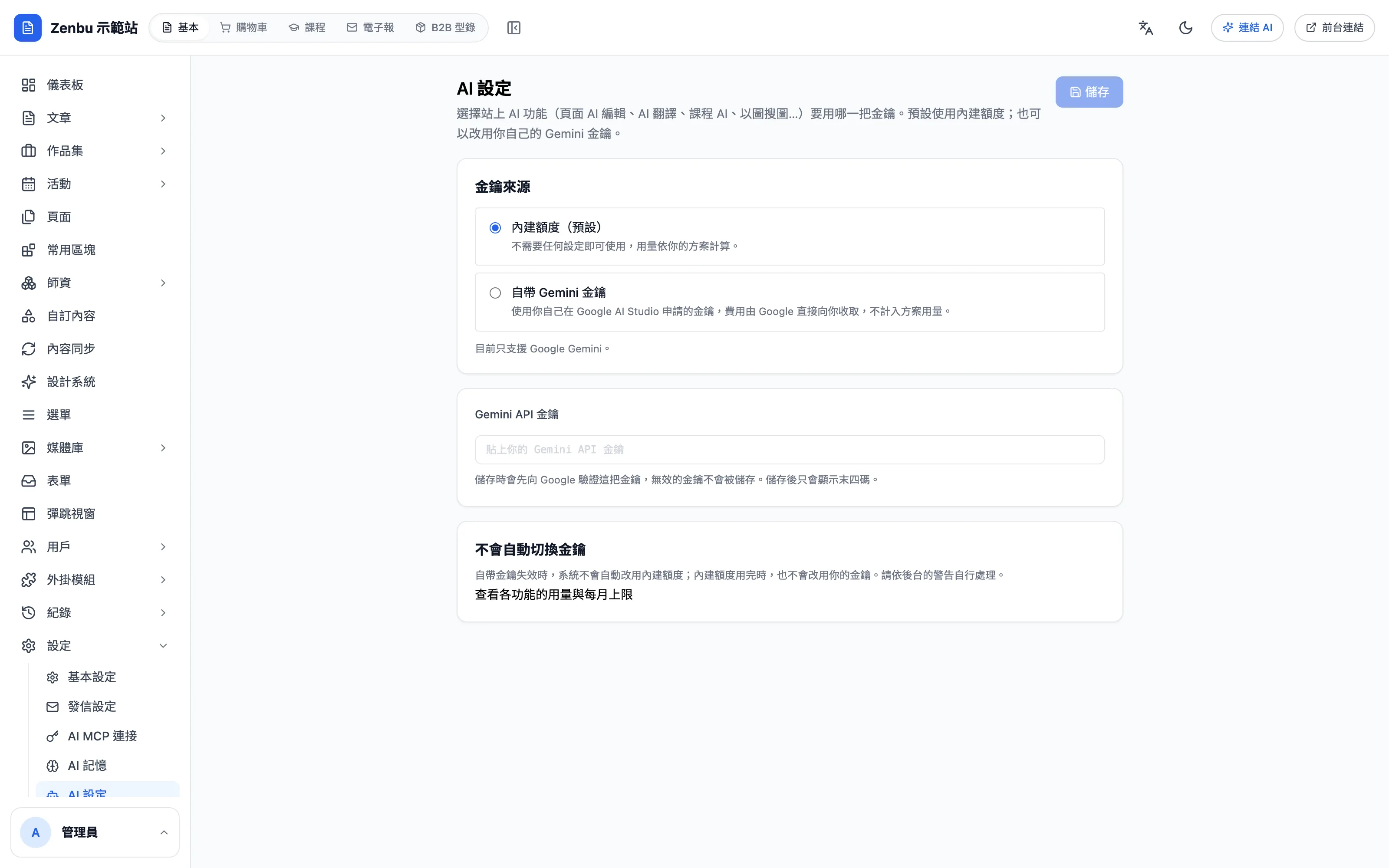Expand 作品集 submenu chevron
The height and width of the screenshot is (868, 1389).
click(x=163, y=151)
